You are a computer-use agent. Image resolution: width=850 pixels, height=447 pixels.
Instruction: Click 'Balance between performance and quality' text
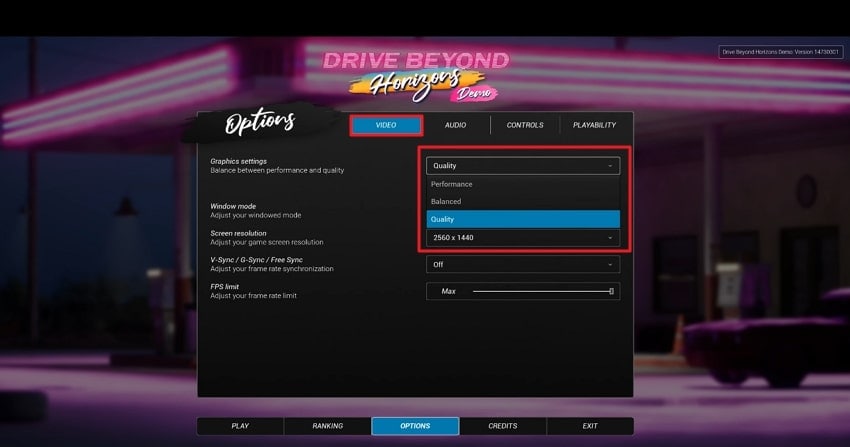pyautogui.click(x=277, y=171)
